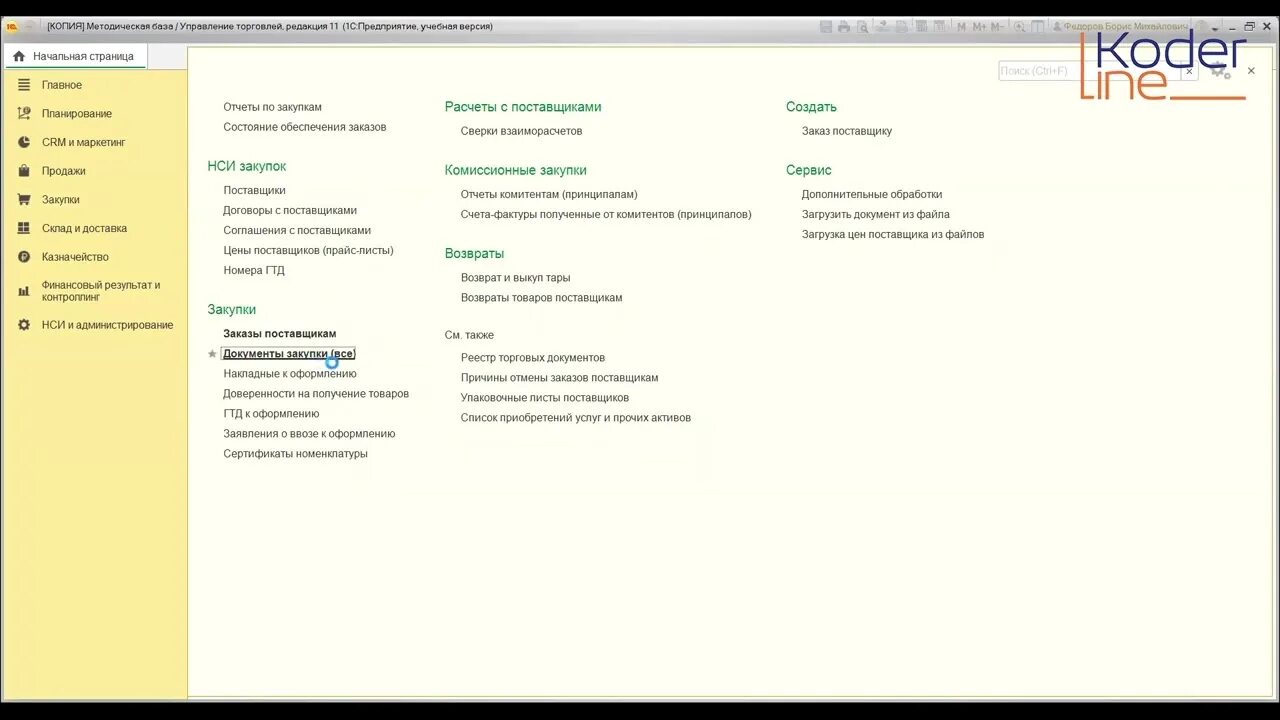Go to Финансовый результат и контроллинг
The image size is (1280, 720).
[101, 291]
